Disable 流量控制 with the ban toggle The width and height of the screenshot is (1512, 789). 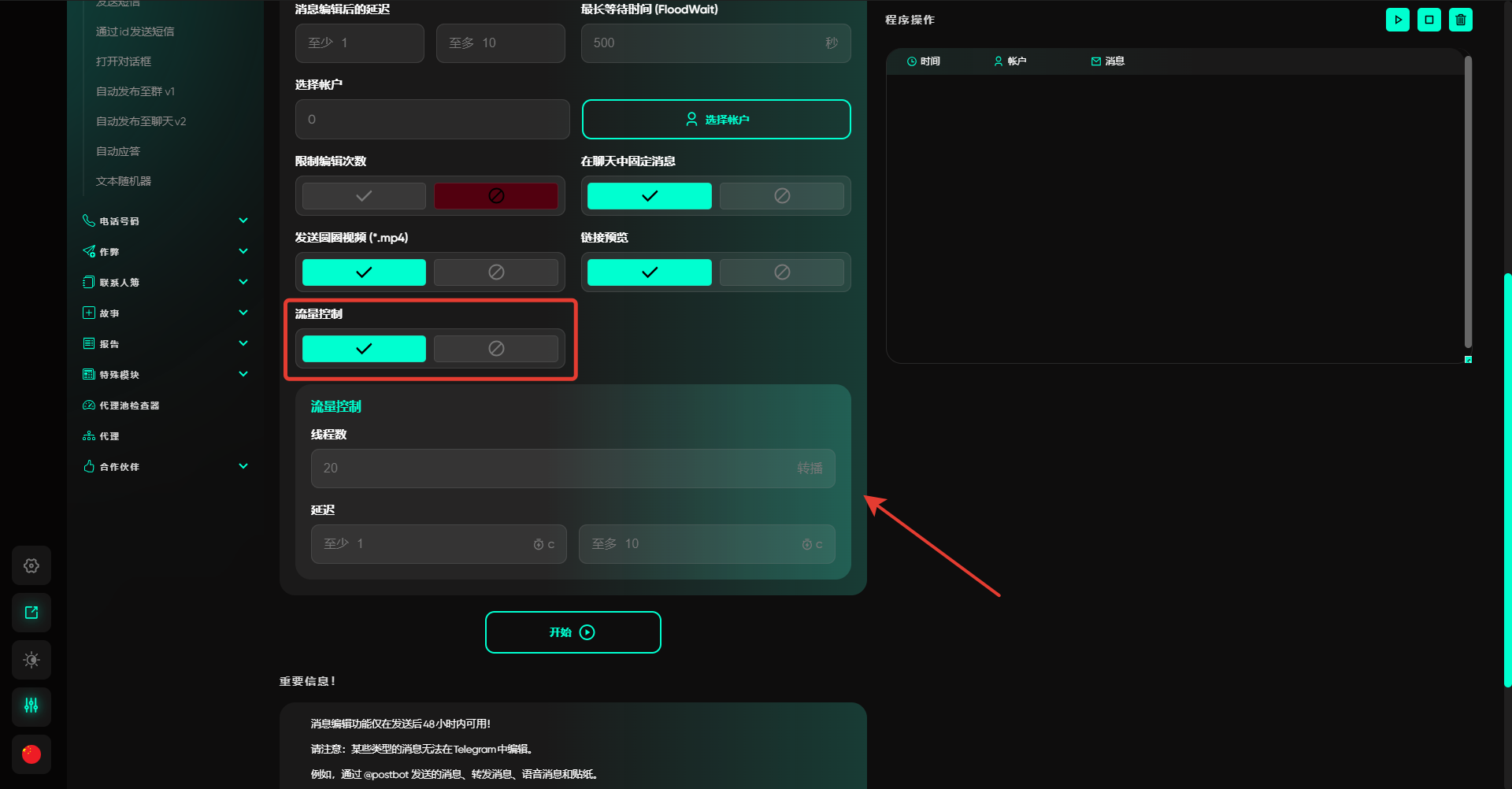pos(495,349)
